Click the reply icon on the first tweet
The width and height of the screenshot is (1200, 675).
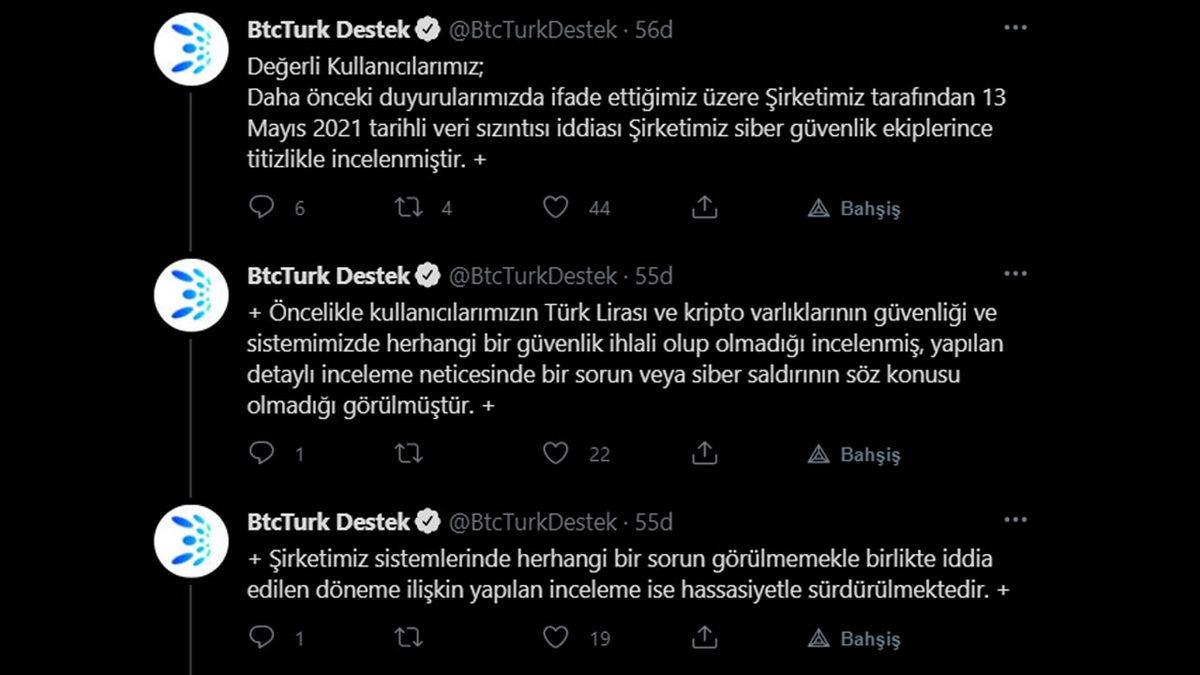(263, 205)
